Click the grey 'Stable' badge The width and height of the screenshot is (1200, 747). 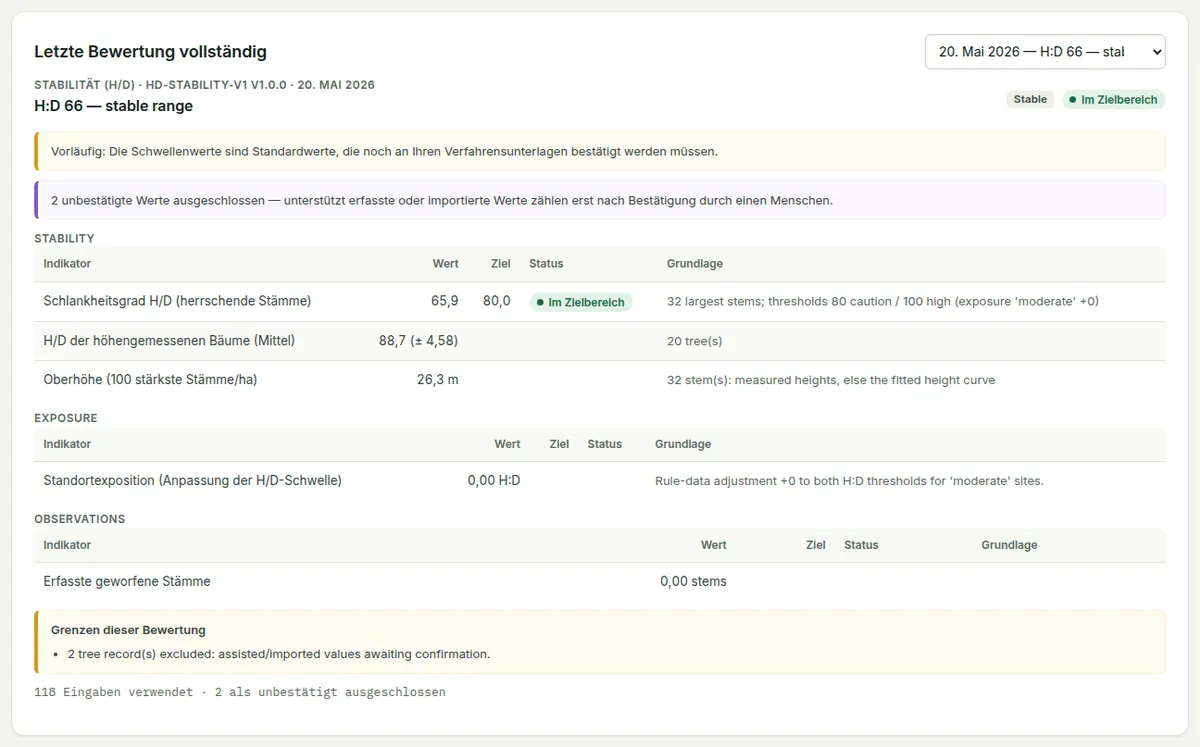(x=1030, y=100)
